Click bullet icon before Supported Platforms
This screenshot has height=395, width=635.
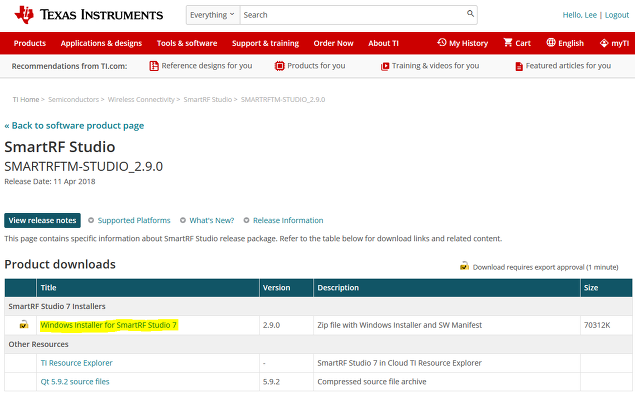(x=91, y=220)
